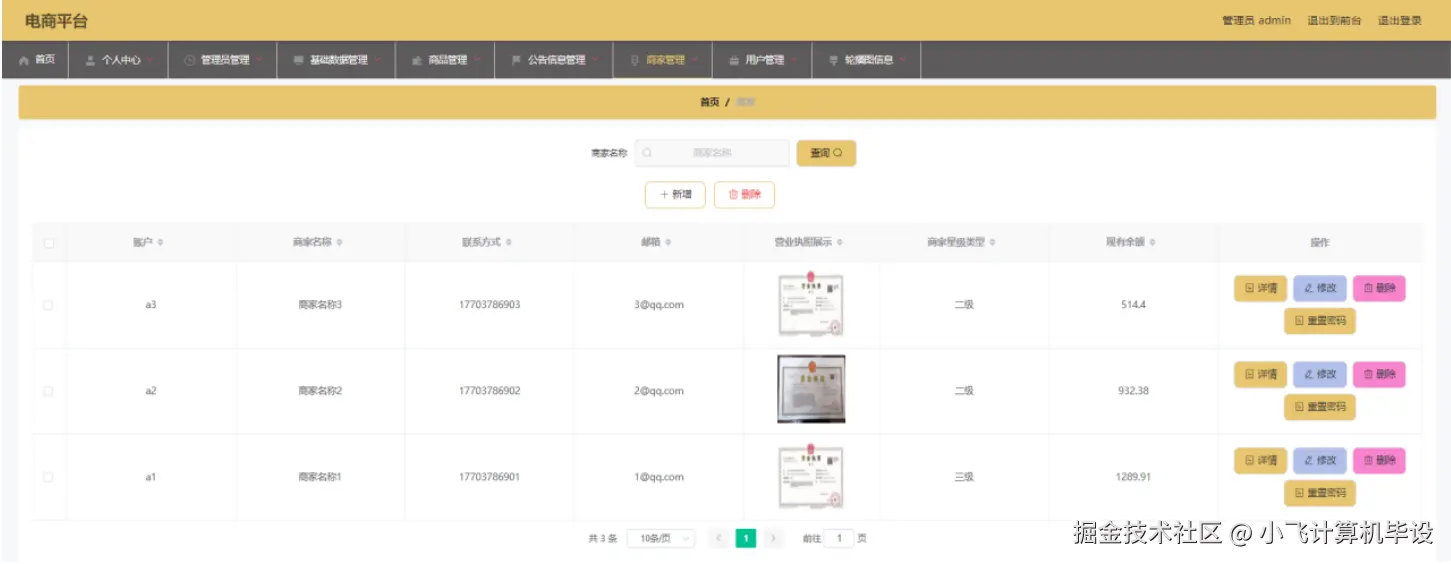Viewport: 1451px width, 564px height.
Task: Click the balance value 514.4
Action: (x=1133, y=305)
